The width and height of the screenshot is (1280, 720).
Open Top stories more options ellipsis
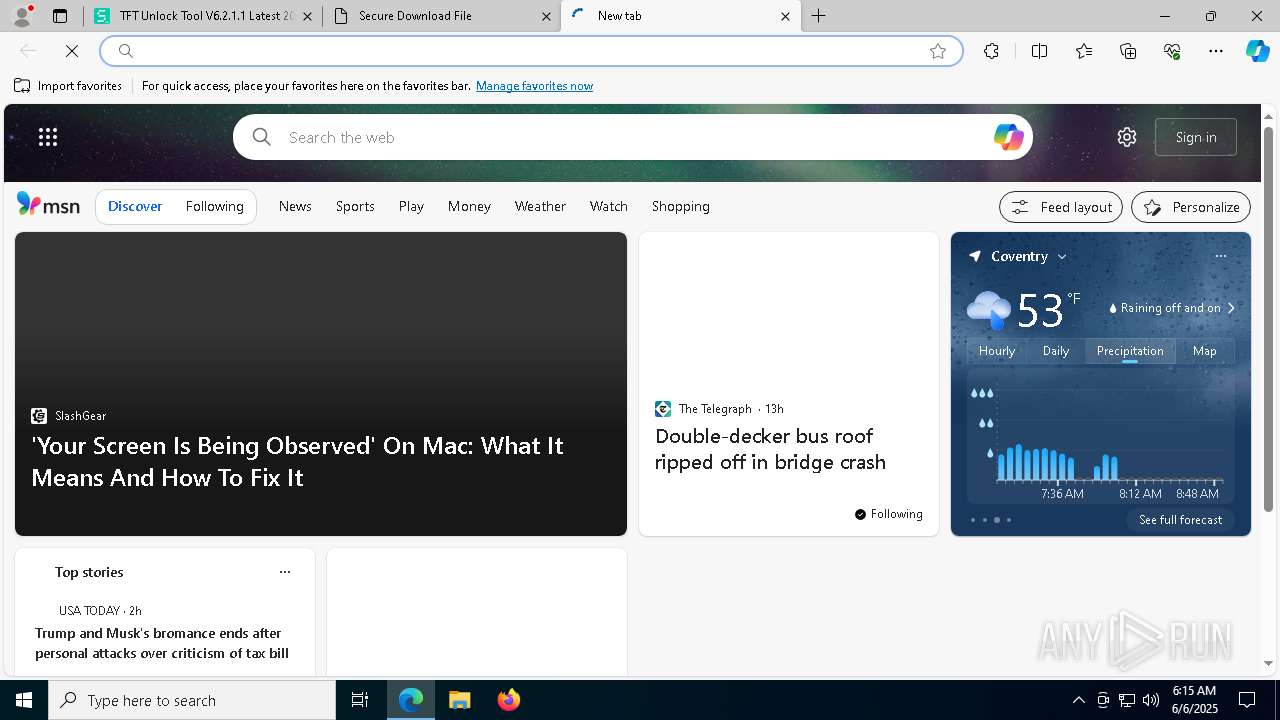285,572
